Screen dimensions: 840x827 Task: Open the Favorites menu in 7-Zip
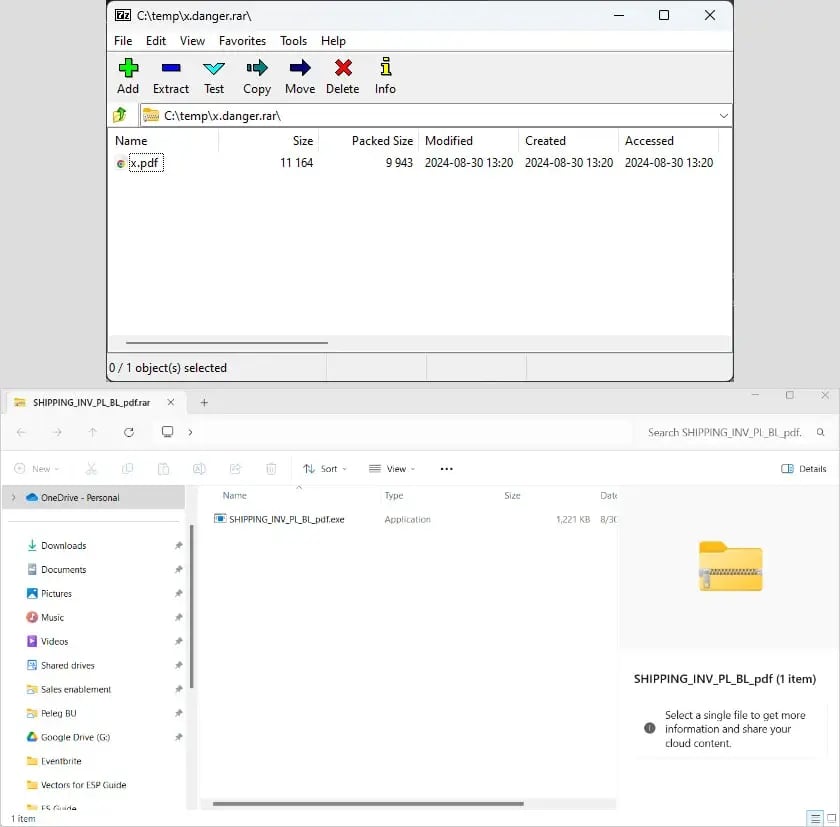[242, 41]
